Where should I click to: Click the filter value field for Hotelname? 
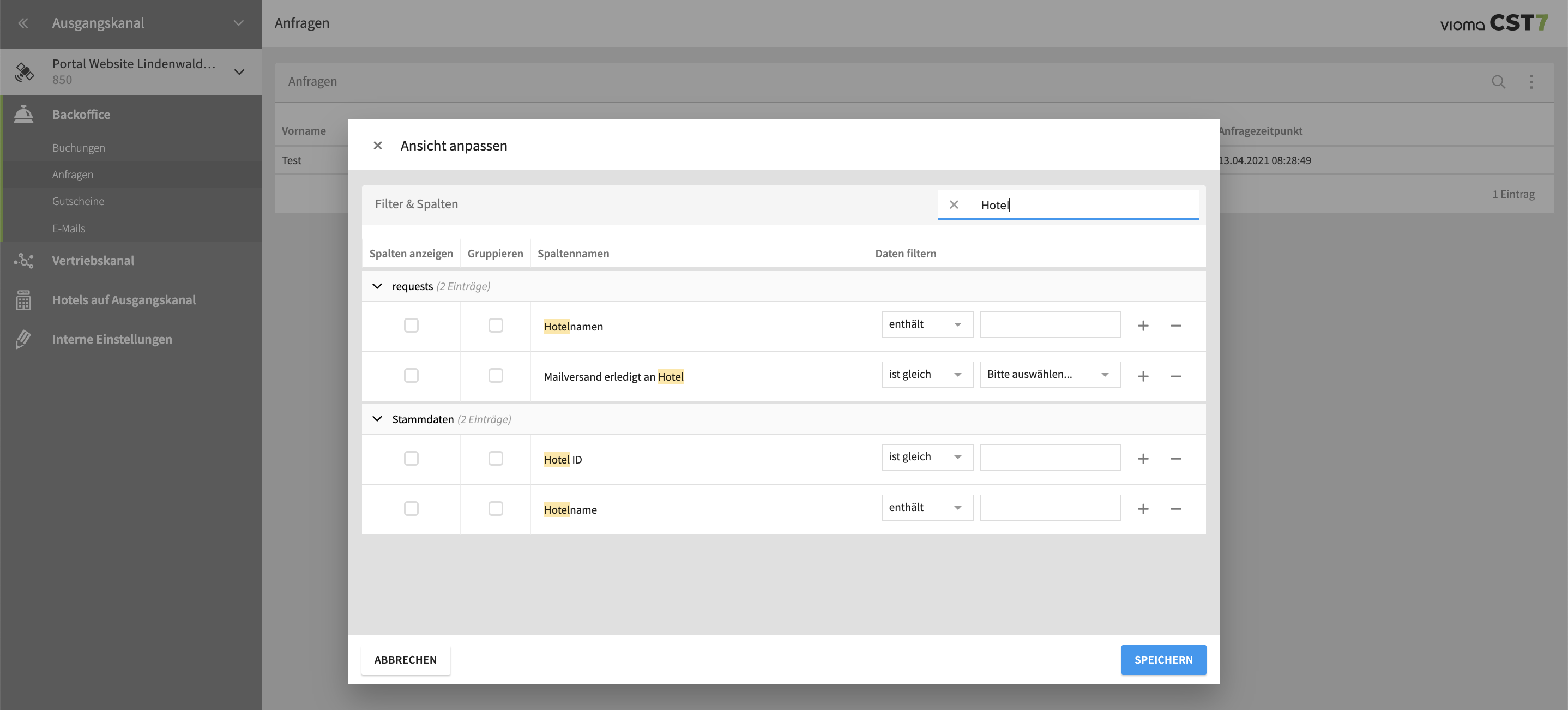[x=1050, y=508]
